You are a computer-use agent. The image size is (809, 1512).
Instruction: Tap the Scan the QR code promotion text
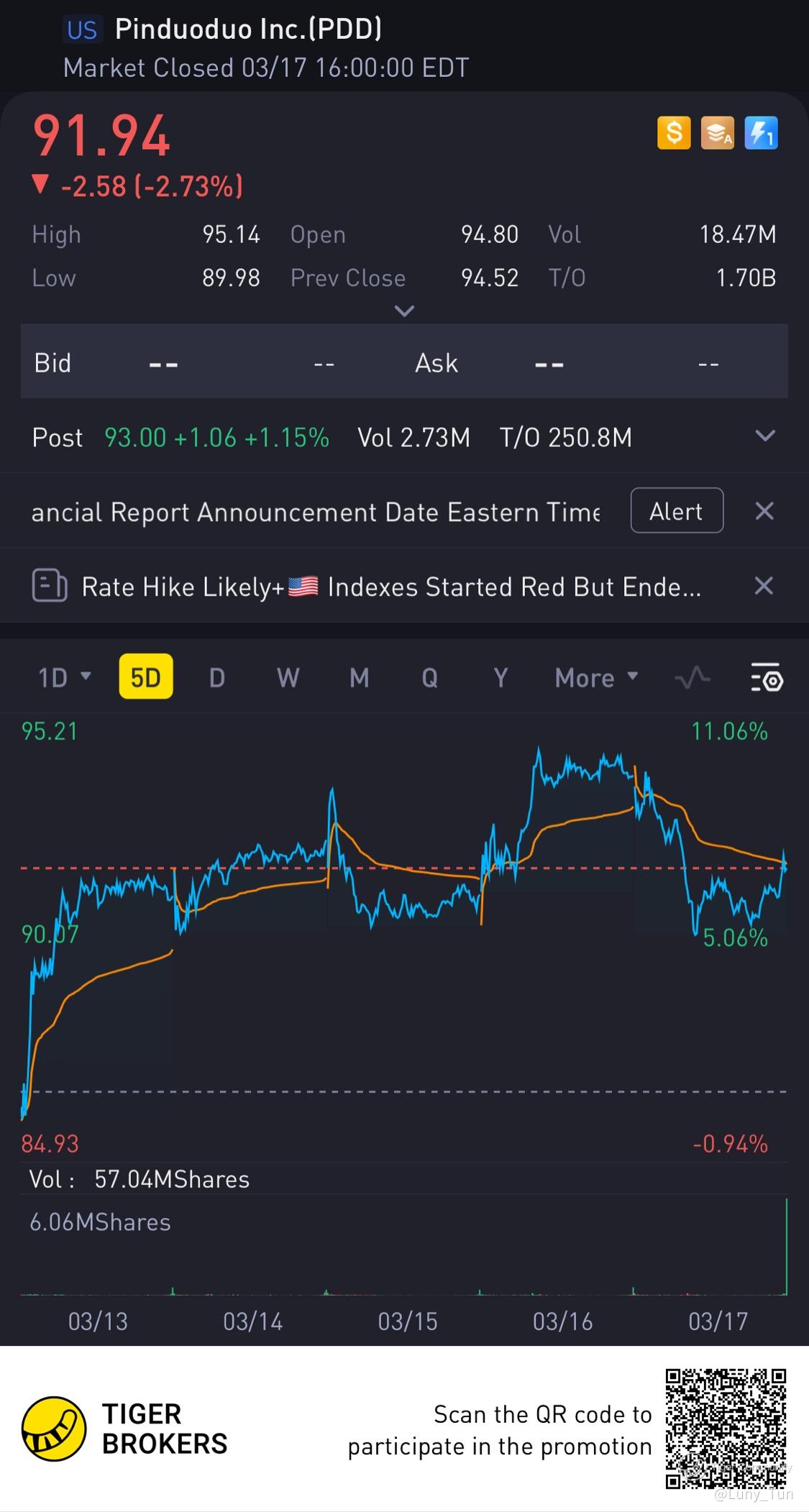click(x=500, y=1430)
